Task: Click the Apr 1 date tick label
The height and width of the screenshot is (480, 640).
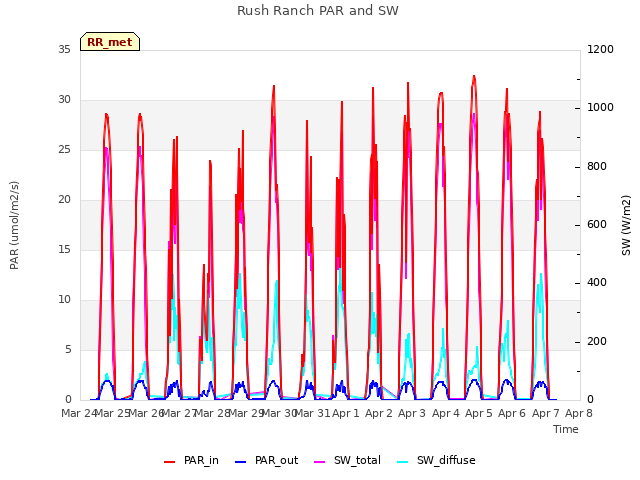Action: [x=346, y=413]
